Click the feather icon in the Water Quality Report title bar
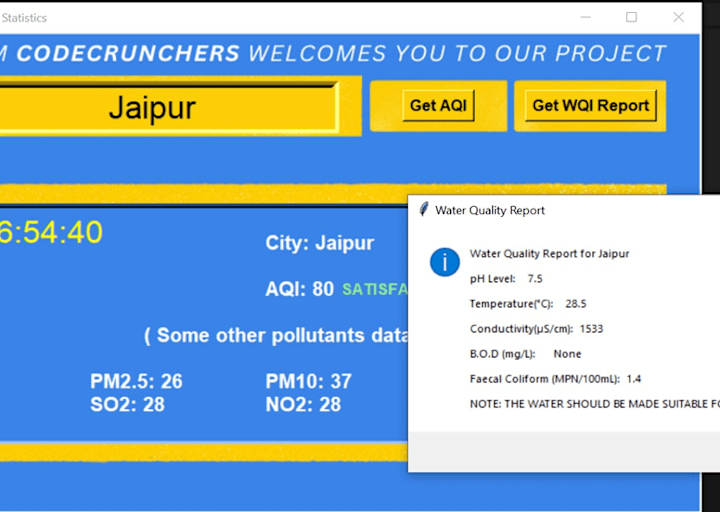 coord(424,209)
